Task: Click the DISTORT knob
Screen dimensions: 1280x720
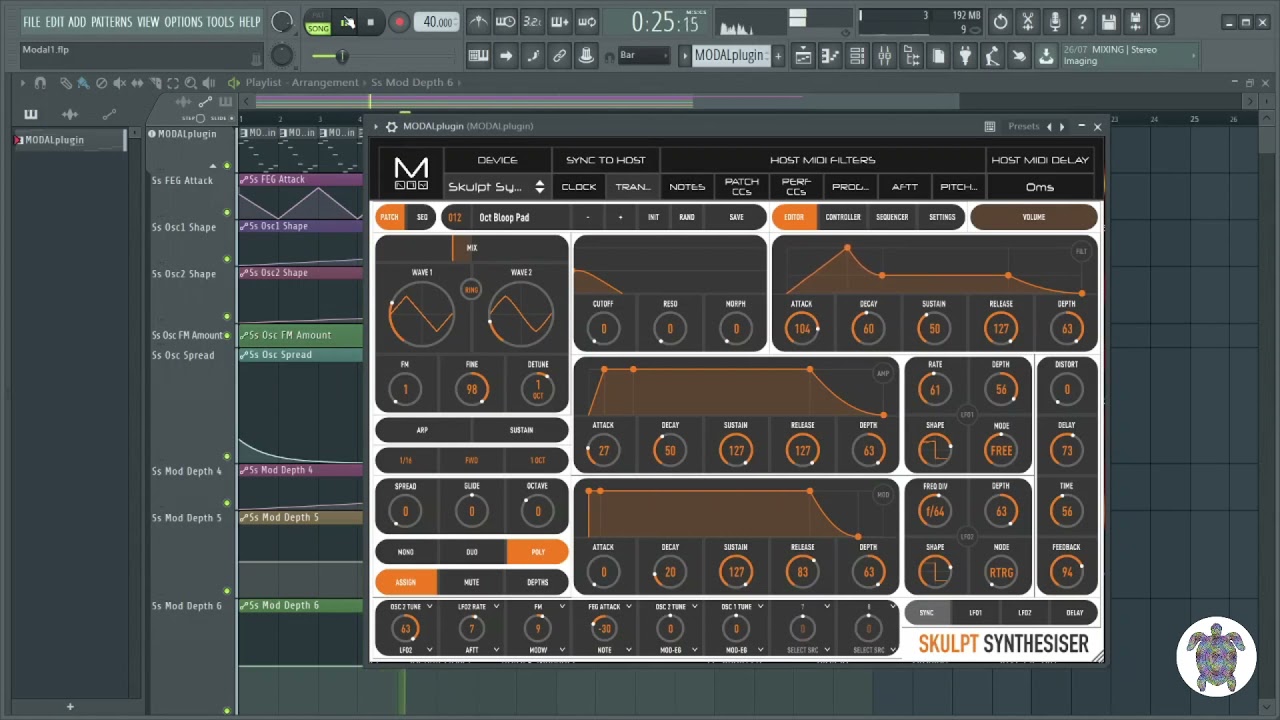Action: [1067, 390]
